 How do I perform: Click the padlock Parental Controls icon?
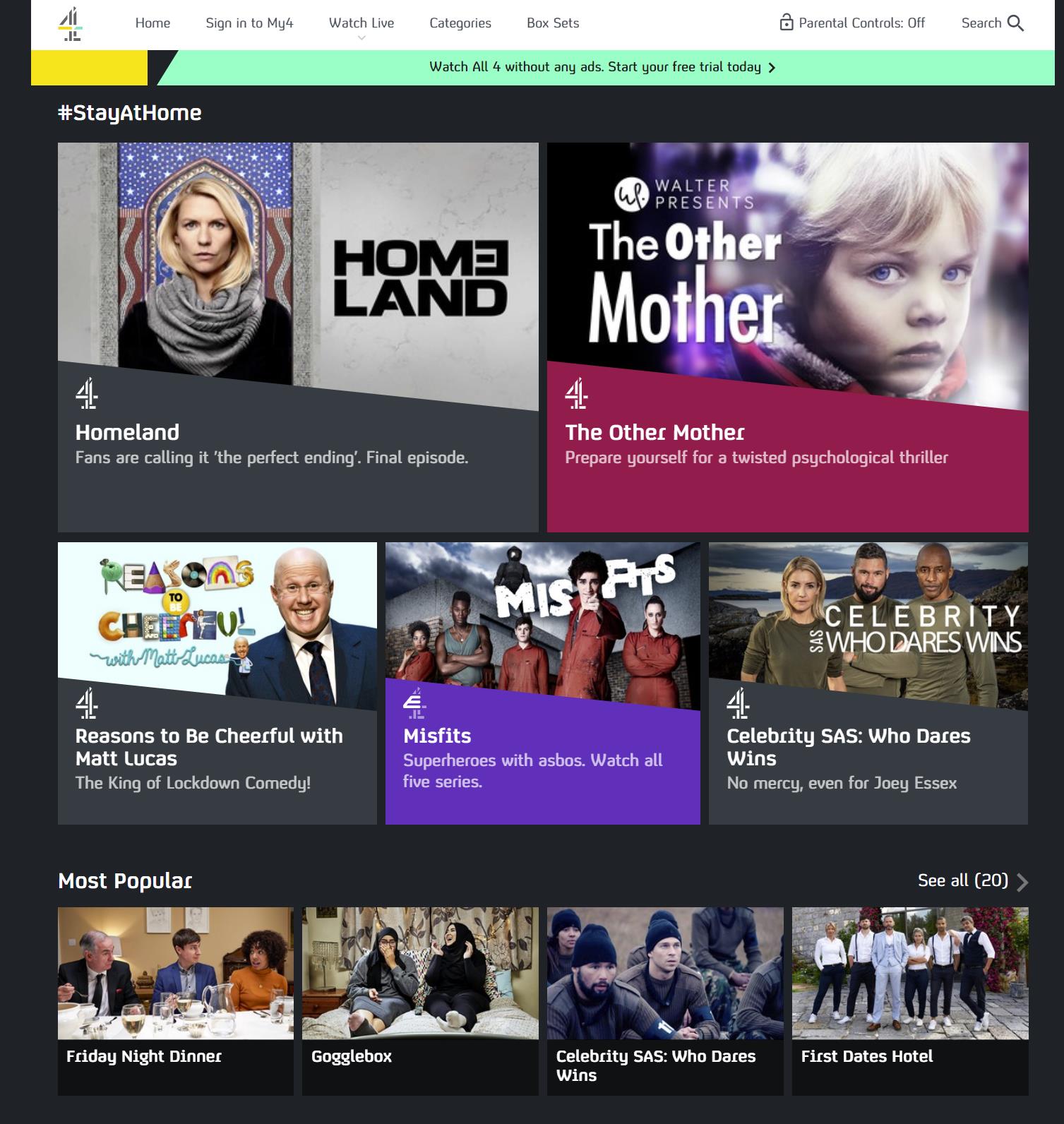tap(786, 23)
